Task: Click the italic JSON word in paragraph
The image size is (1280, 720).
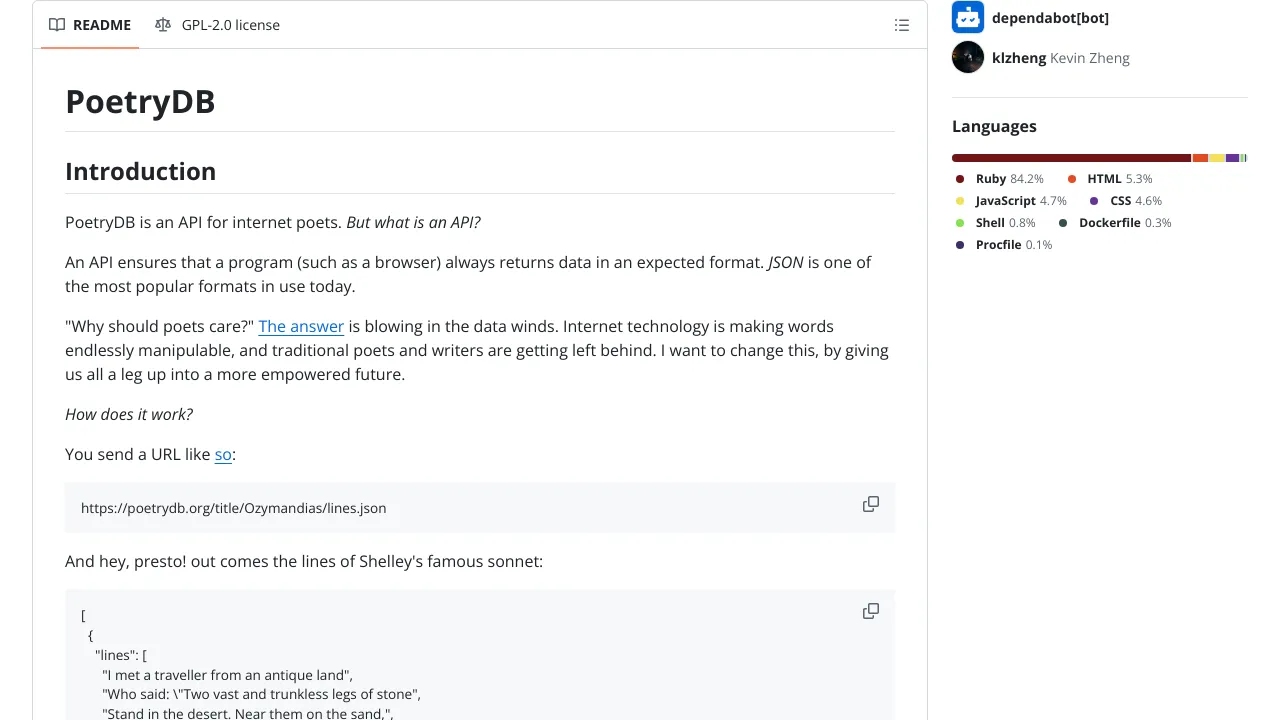Action: 786,262
